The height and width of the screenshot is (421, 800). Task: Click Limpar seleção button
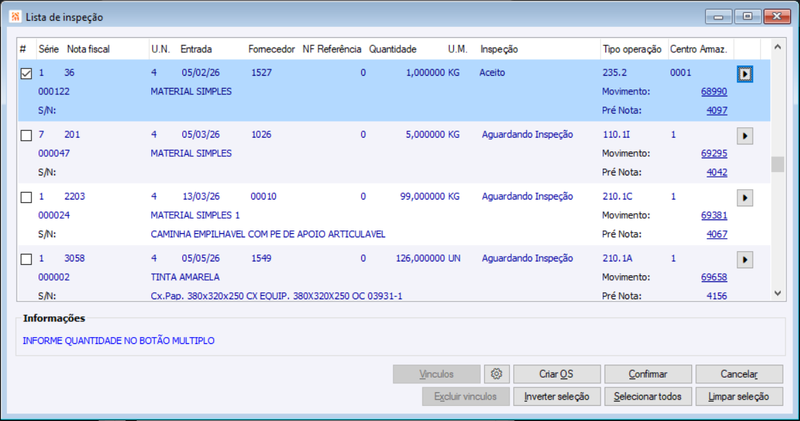click(x=739, y=397)
